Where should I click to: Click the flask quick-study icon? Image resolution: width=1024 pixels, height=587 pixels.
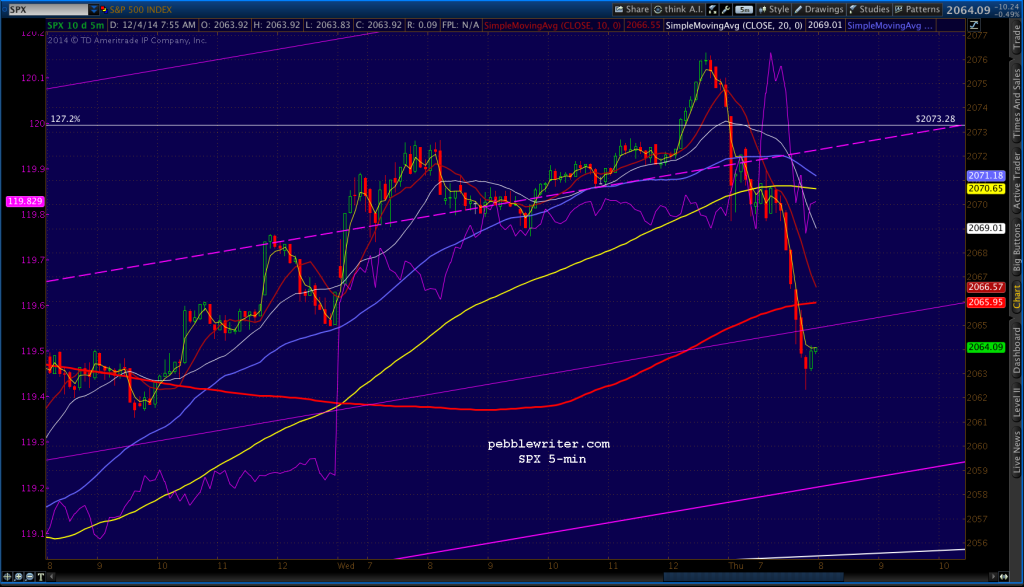tap(712, 9)
